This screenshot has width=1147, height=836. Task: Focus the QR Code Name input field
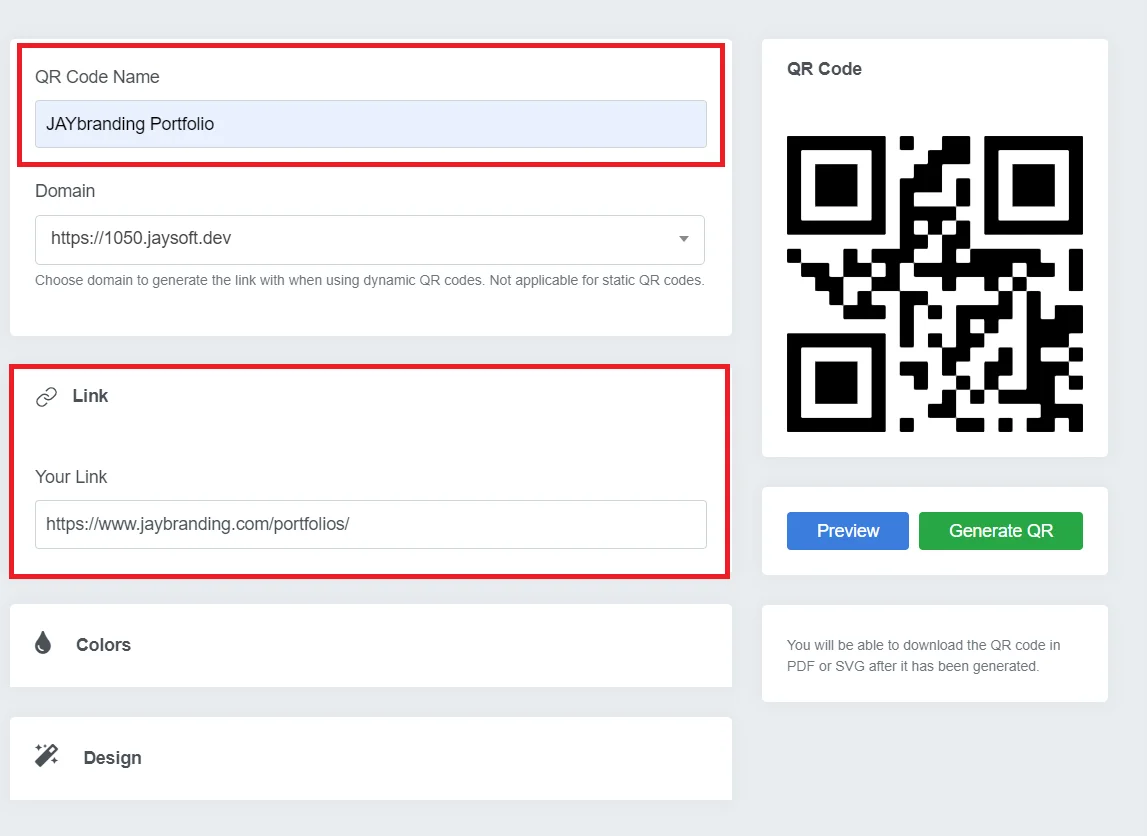click(x=370, y=124)
